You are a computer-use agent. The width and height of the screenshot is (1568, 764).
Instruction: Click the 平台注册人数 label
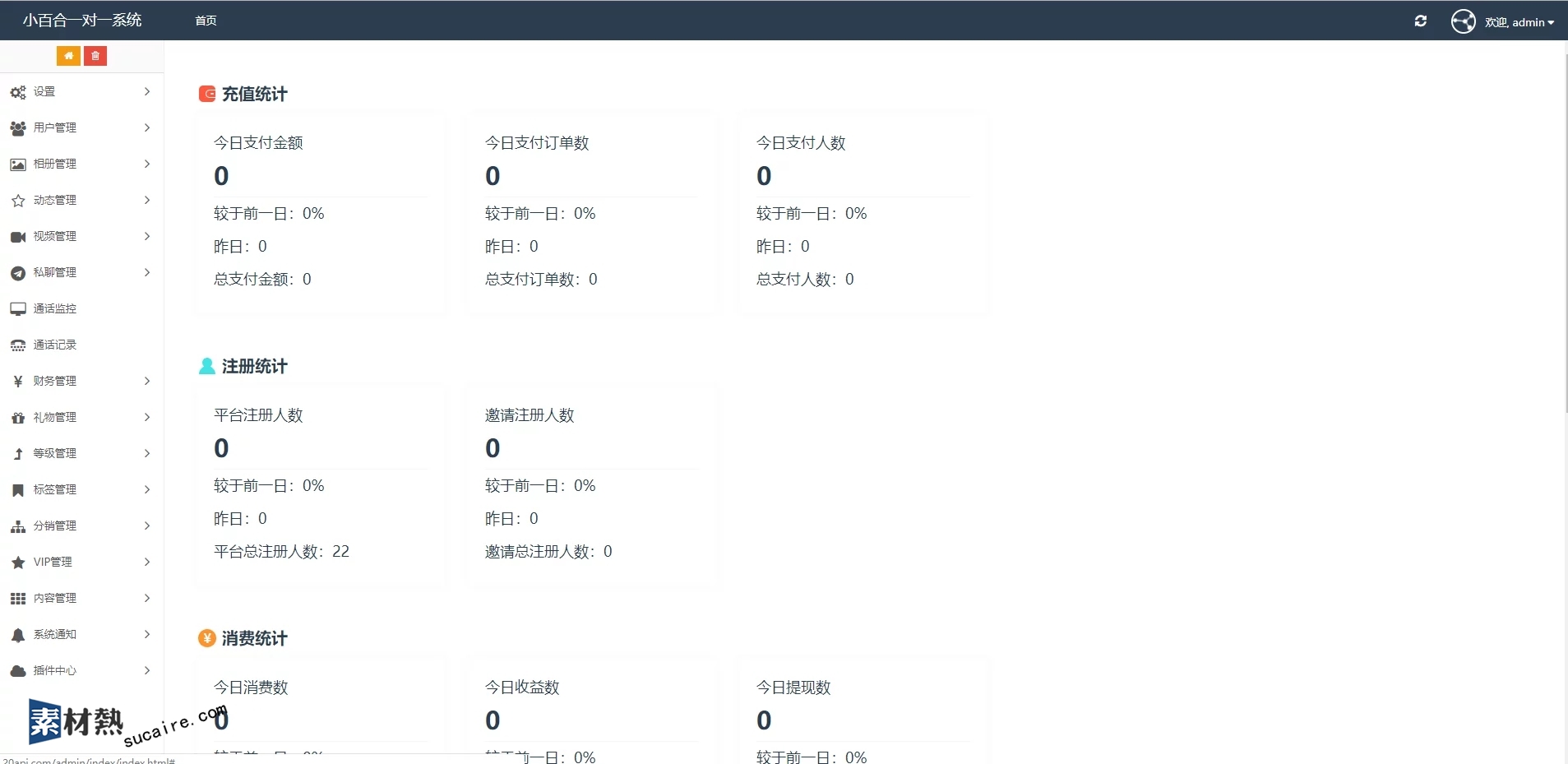coord(258,415)
